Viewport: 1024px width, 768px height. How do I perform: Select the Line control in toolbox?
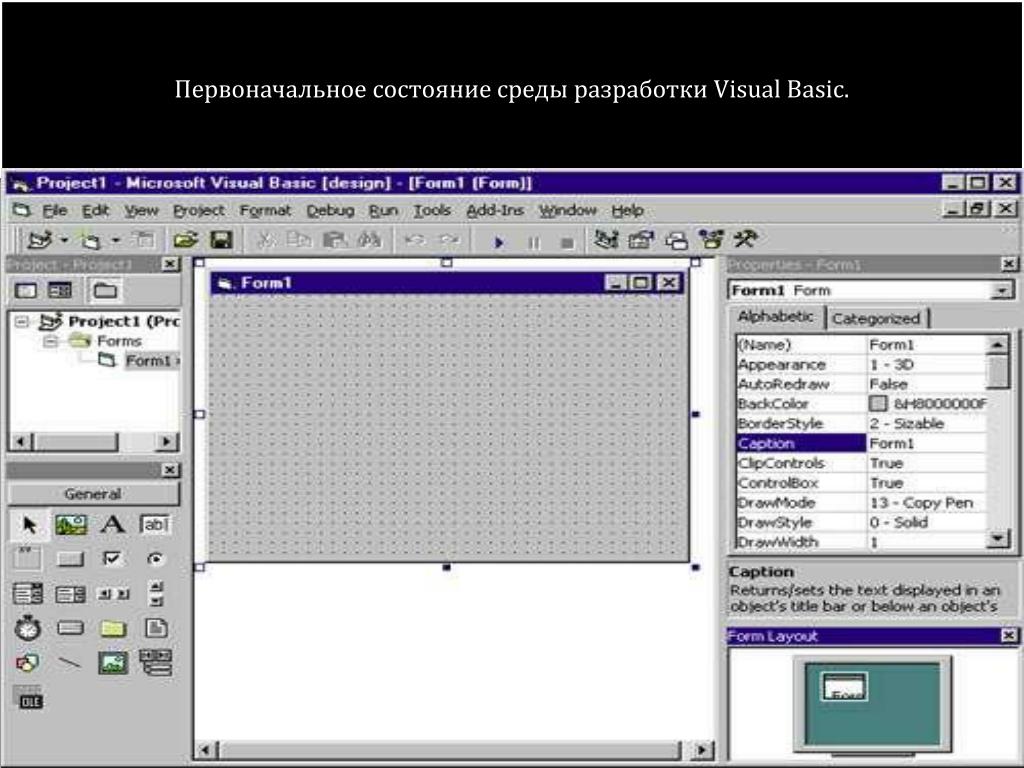click(70, 664)
